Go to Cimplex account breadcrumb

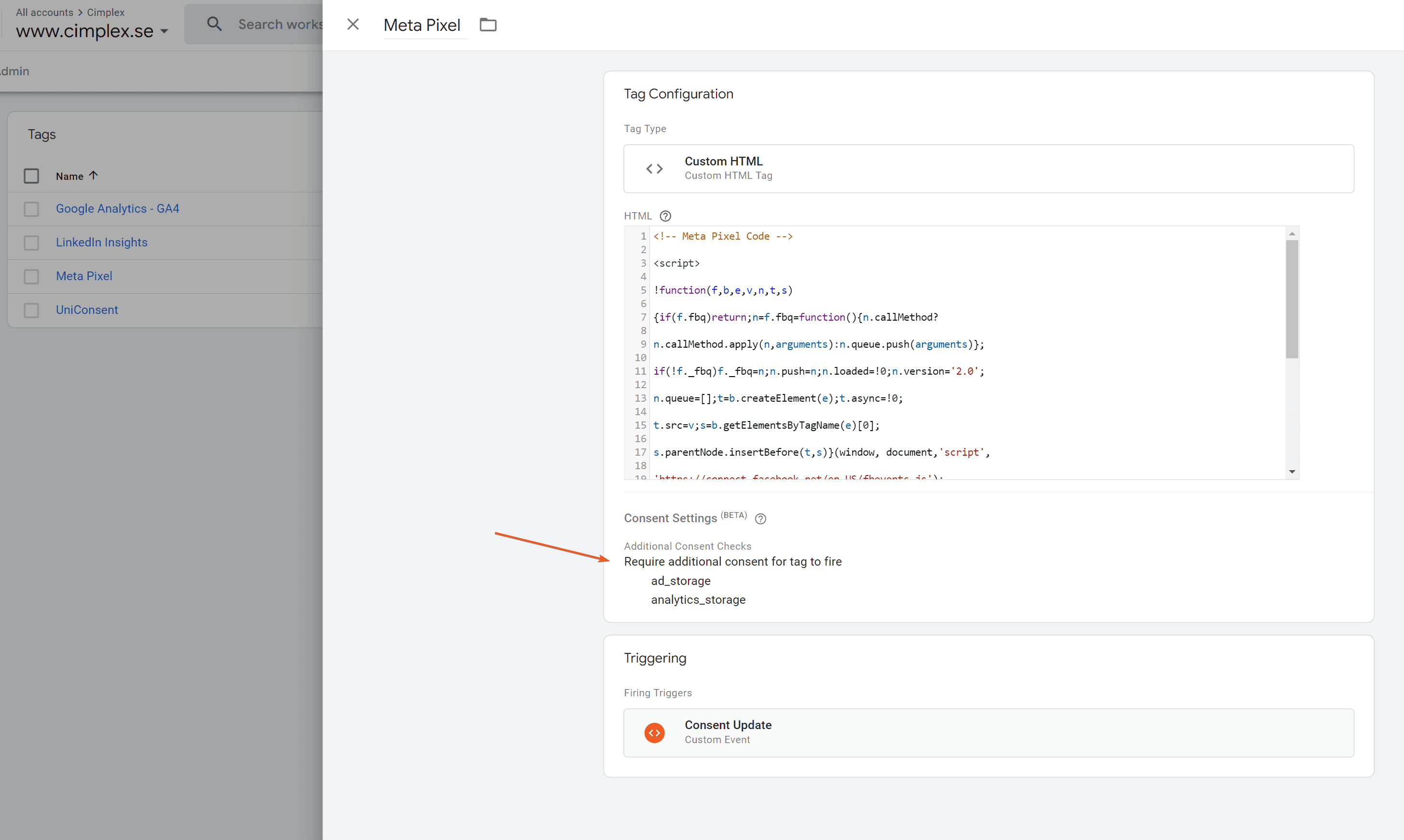105,12
